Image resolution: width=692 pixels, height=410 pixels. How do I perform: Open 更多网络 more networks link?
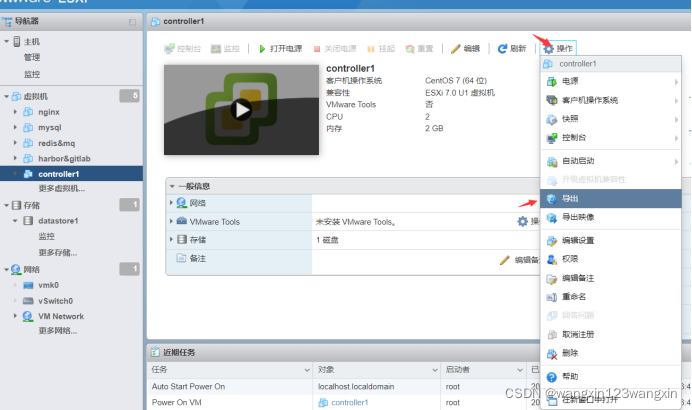pyautogui.click(x=58, y=331)
